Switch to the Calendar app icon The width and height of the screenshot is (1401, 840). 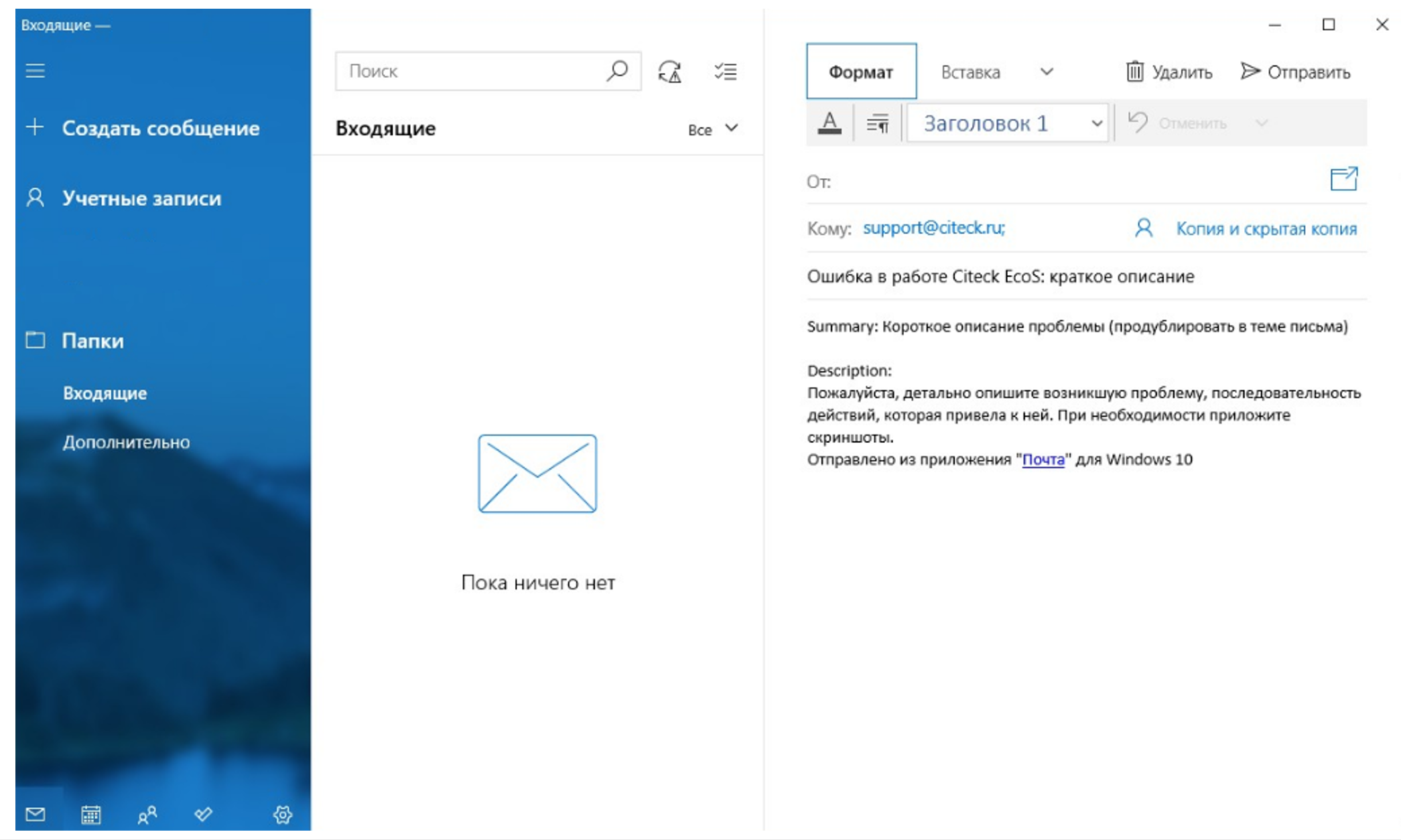click(91, 815)
